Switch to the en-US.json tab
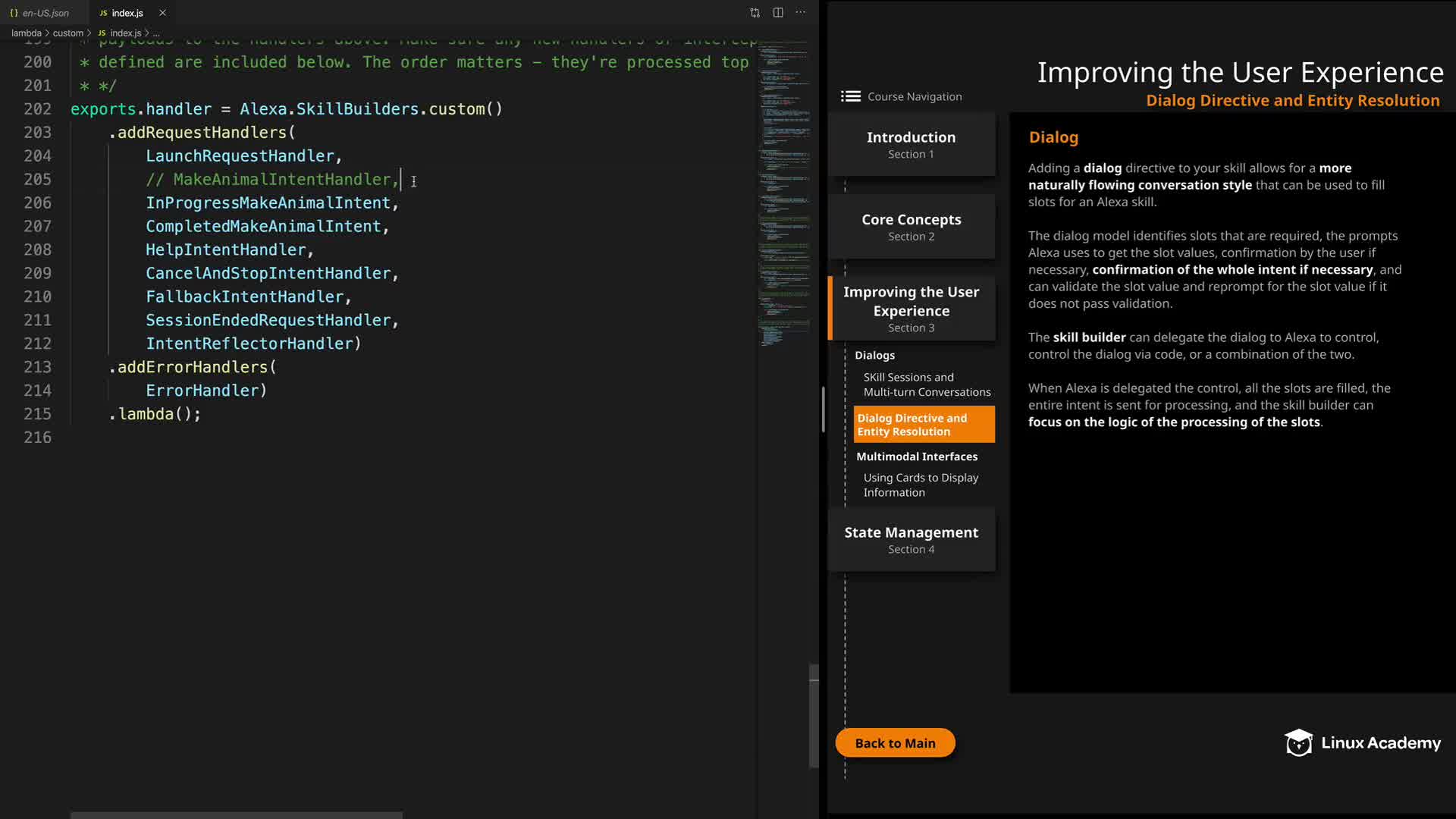 (x=45, y=13)
